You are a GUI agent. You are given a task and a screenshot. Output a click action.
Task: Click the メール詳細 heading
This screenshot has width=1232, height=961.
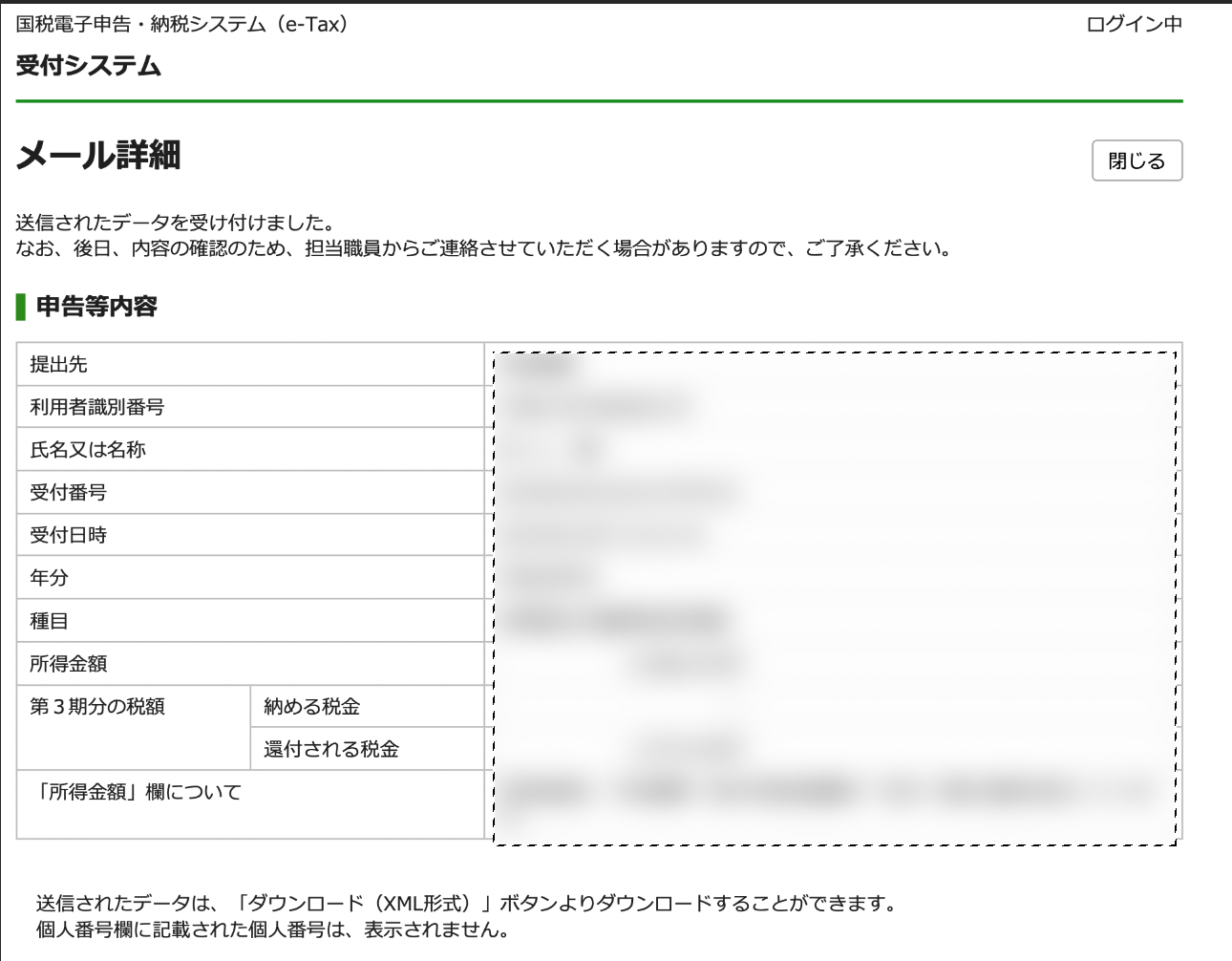(x=98, y=155)
